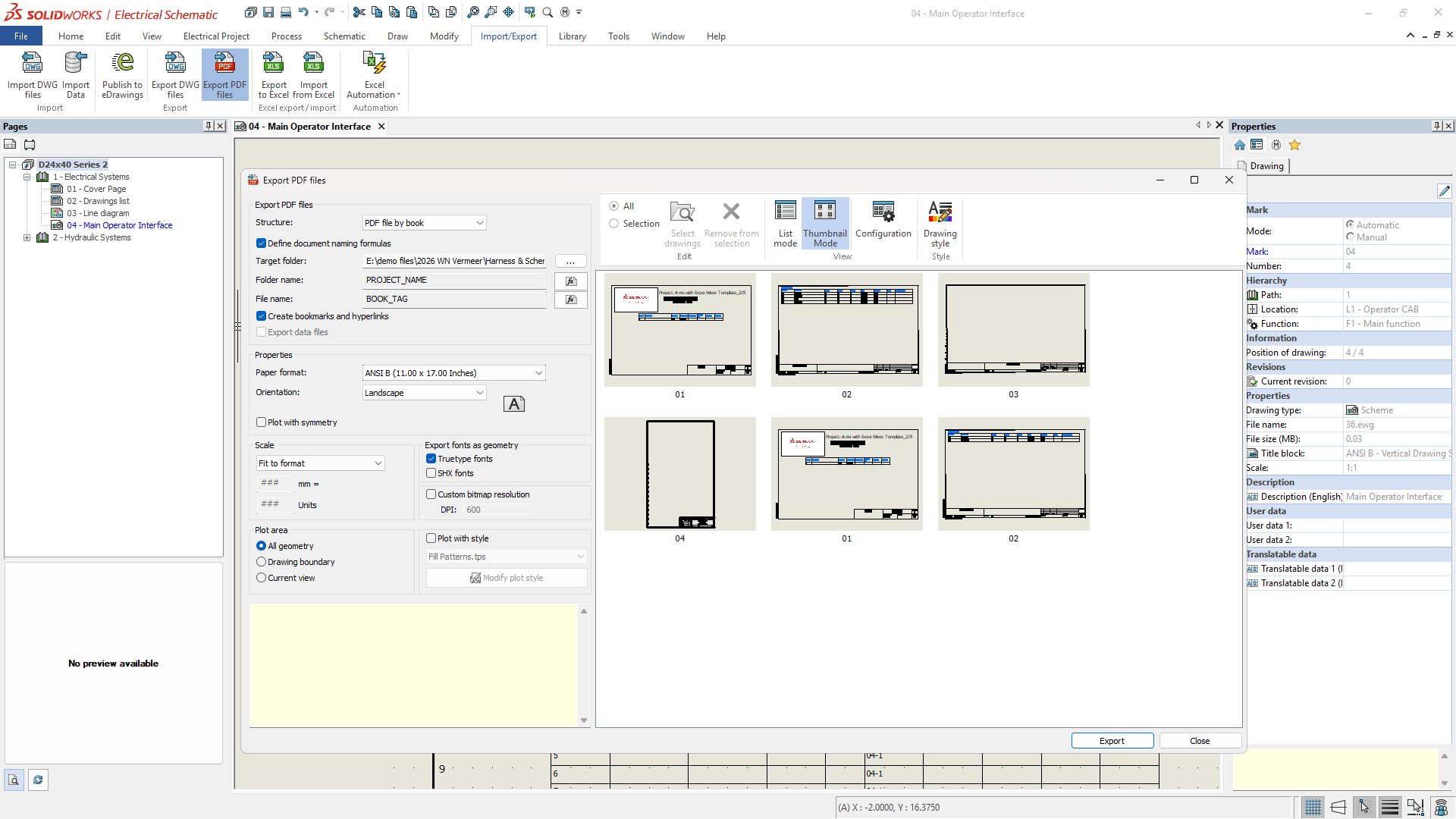Click the Export button
The width and height of the screenshot is (1456, 819).
pos(1112,741)
